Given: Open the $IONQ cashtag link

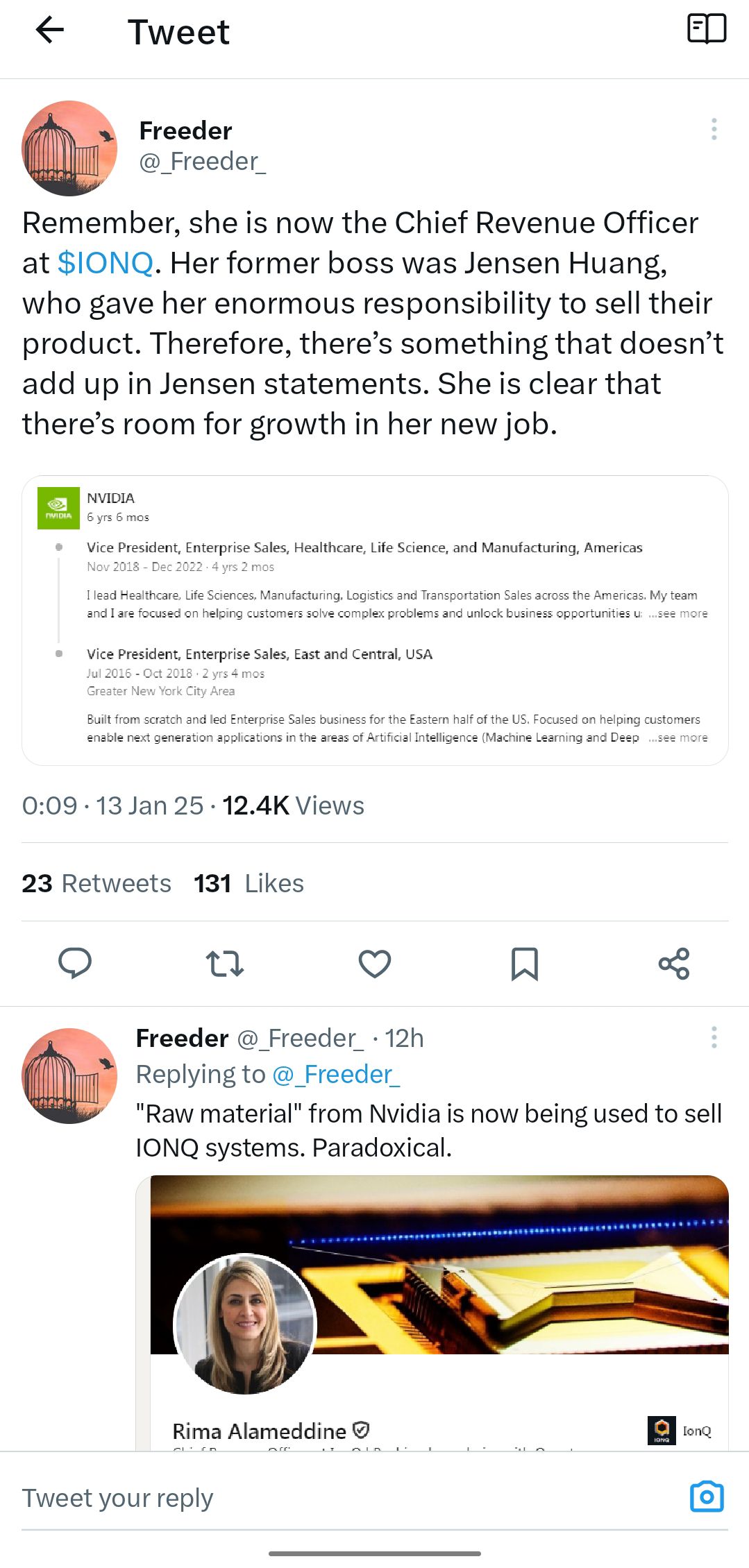Looking at the screenshot, I should click(x=105, y=263).
